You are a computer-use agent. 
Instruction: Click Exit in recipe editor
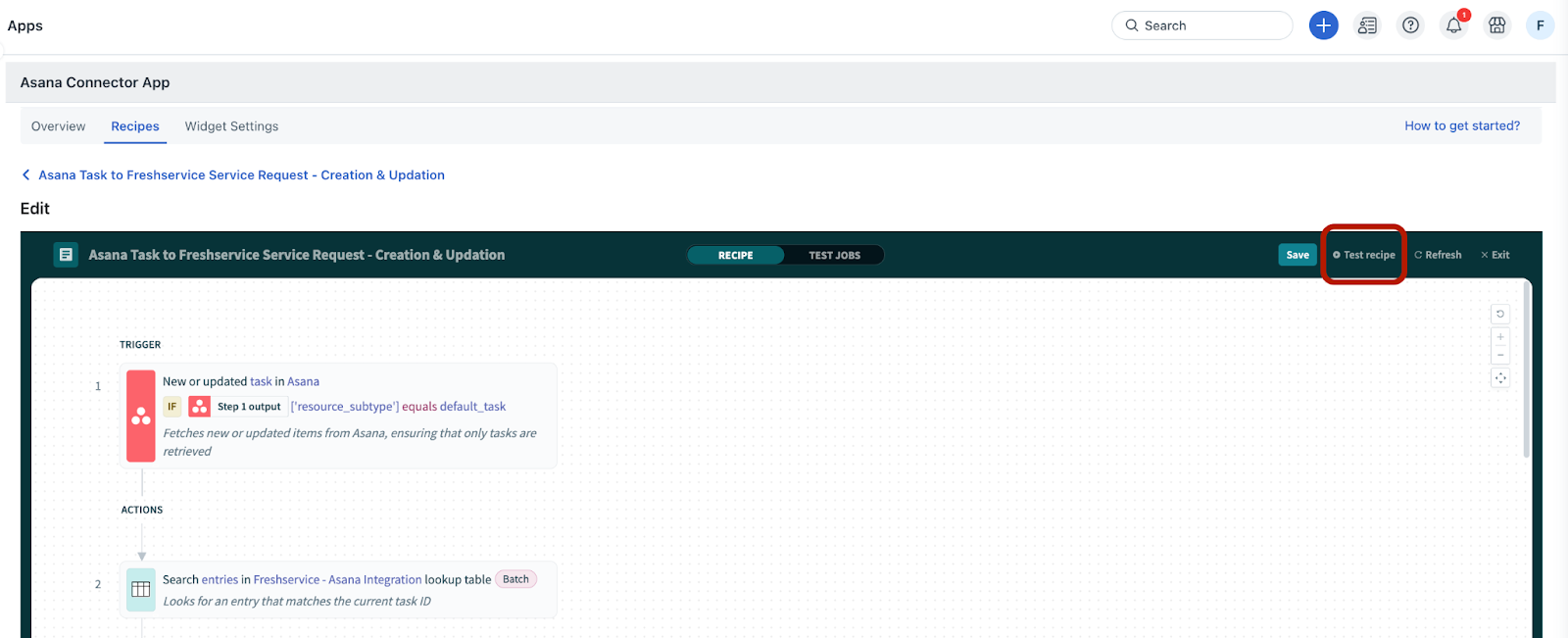point(1495,255)
